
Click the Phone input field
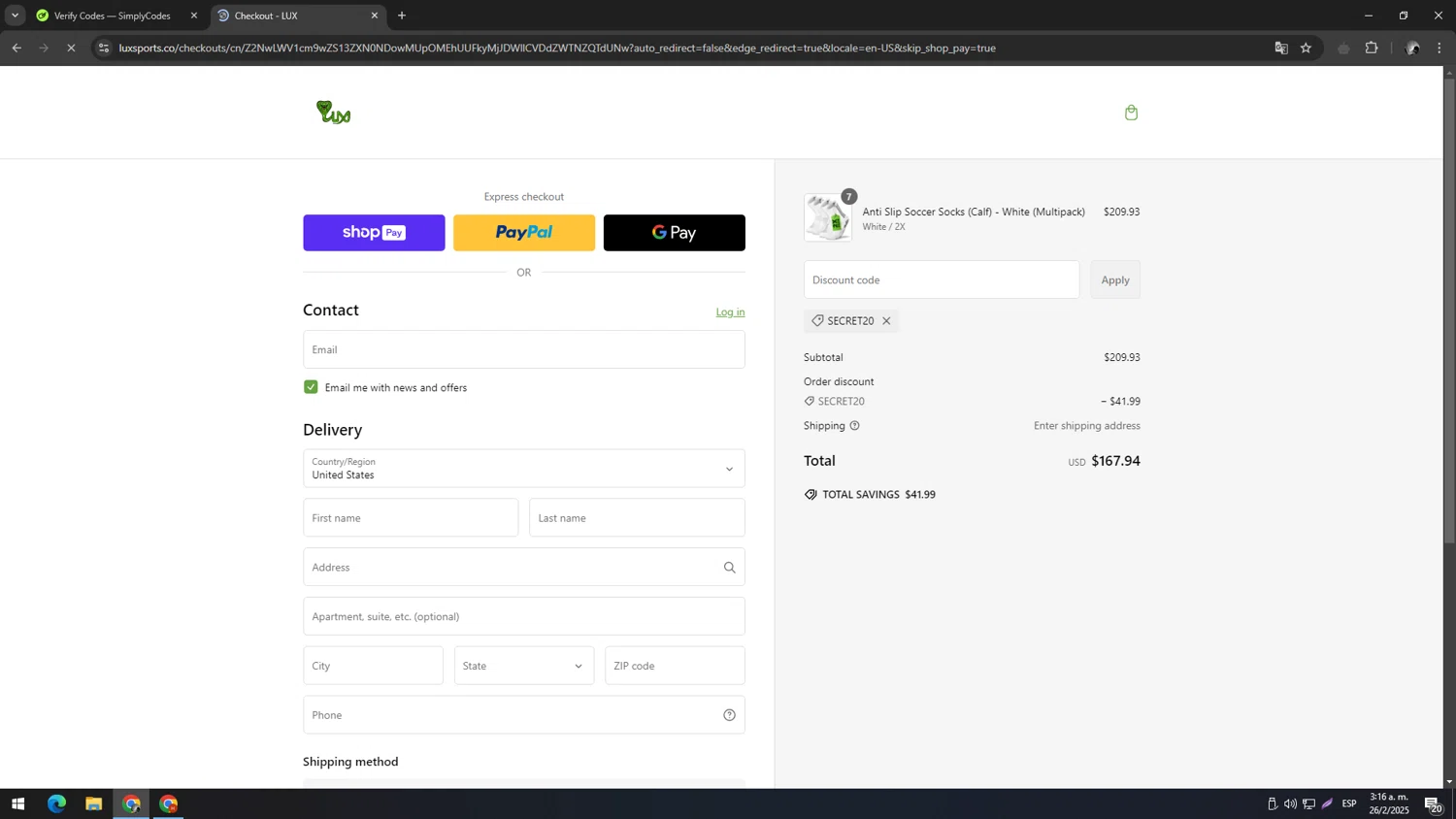(x=523, y=715)
